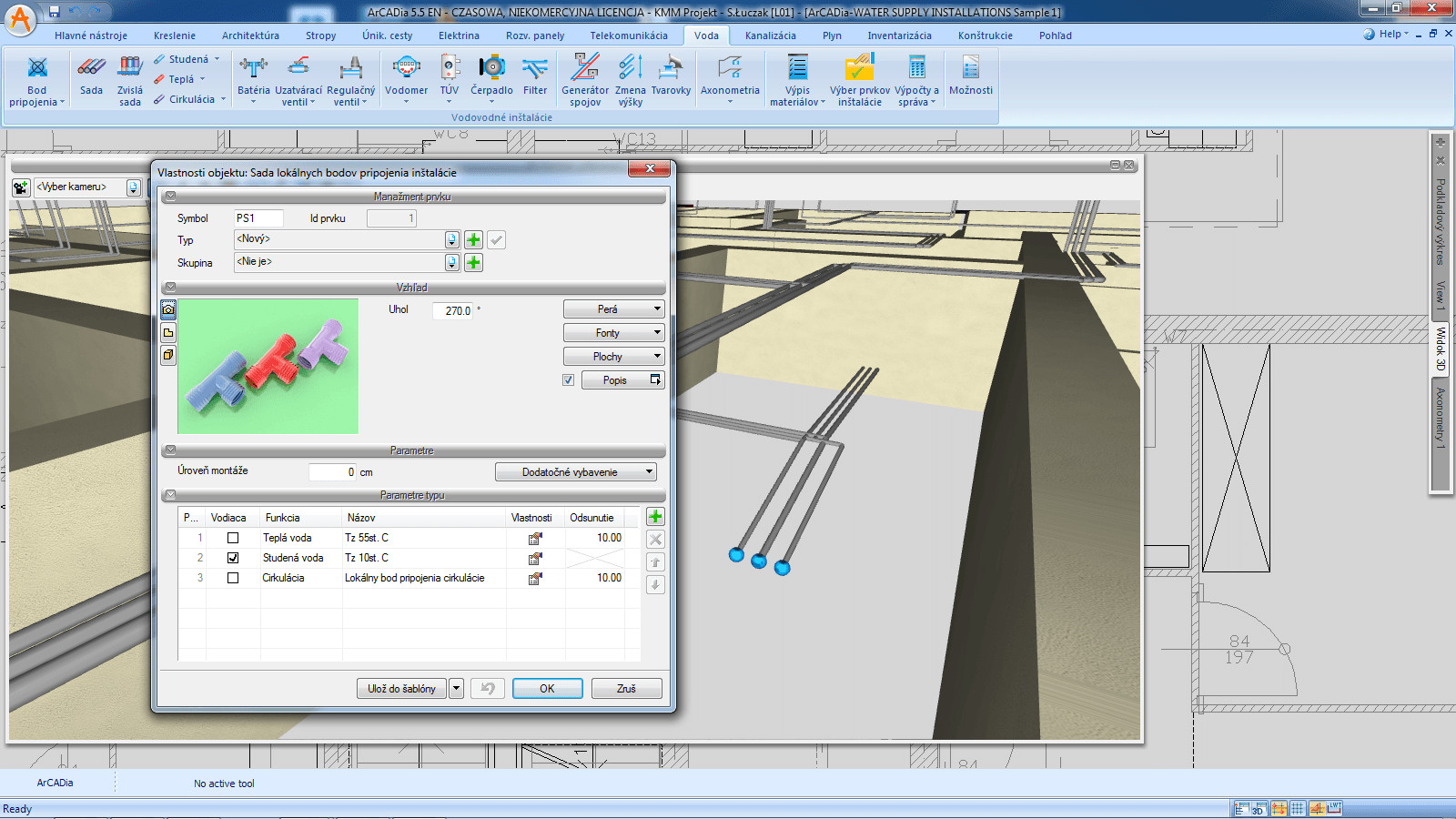1456x819 pixels.
Task: Click the OK button
Action: [x=547, y=689]
